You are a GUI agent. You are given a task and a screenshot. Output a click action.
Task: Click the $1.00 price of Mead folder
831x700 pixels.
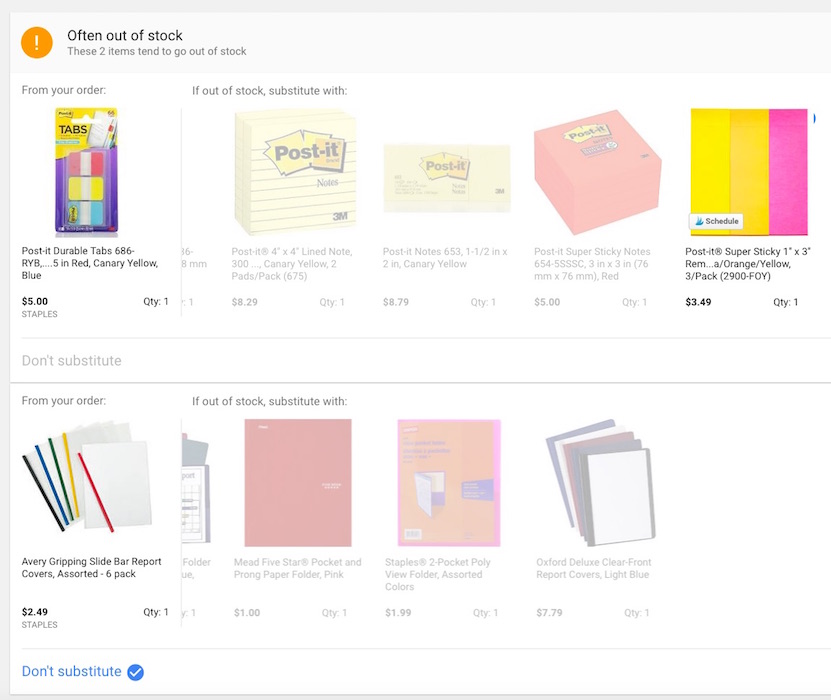click(247, 613)
